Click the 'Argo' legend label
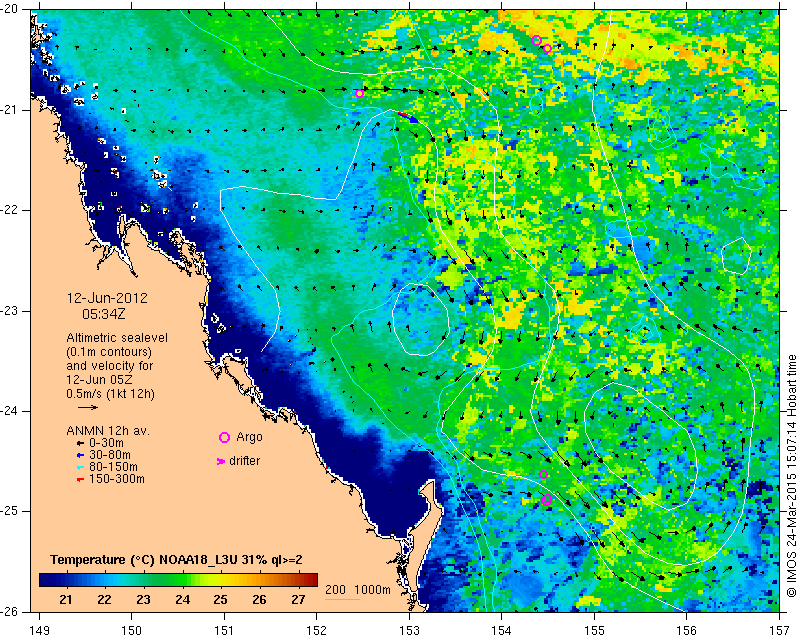The height and width of the screenshot is (640, 800). [249, 437]
